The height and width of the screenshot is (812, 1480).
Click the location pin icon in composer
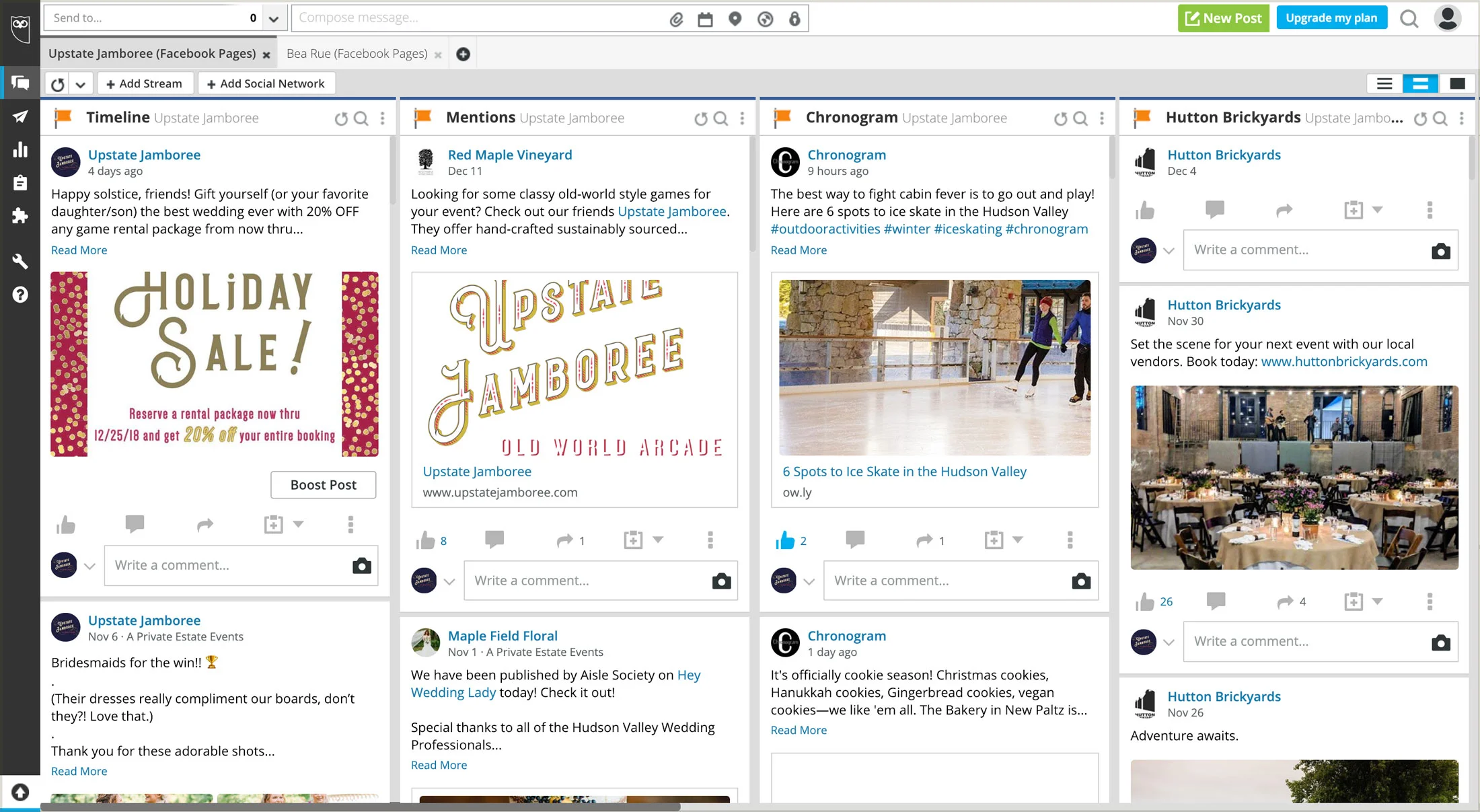coord(735,19)
